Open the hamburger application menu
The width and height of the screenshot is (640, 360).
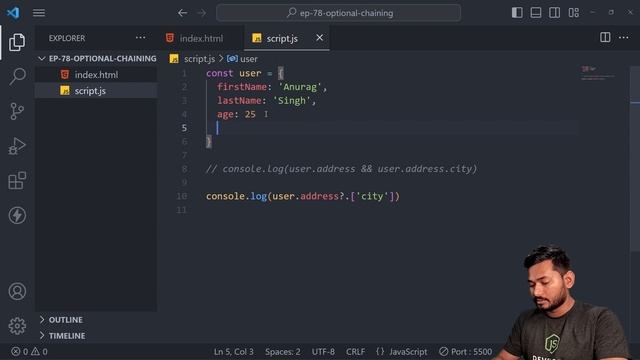click(39, 13)
